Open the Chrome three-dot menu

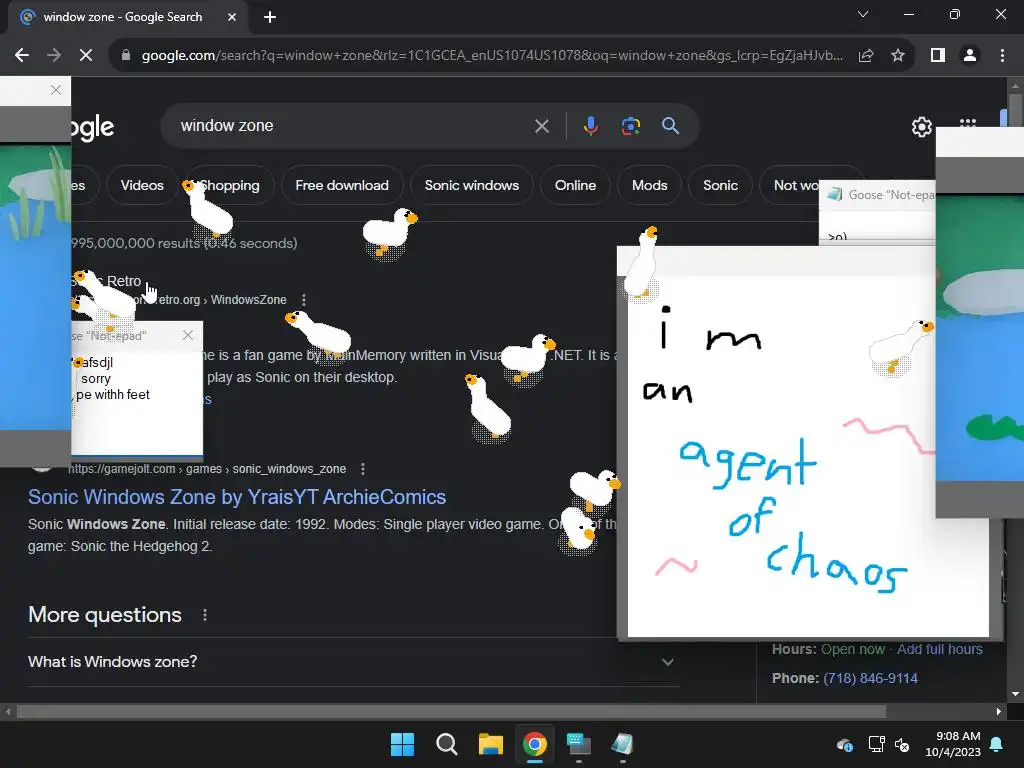click(1002, 56)
